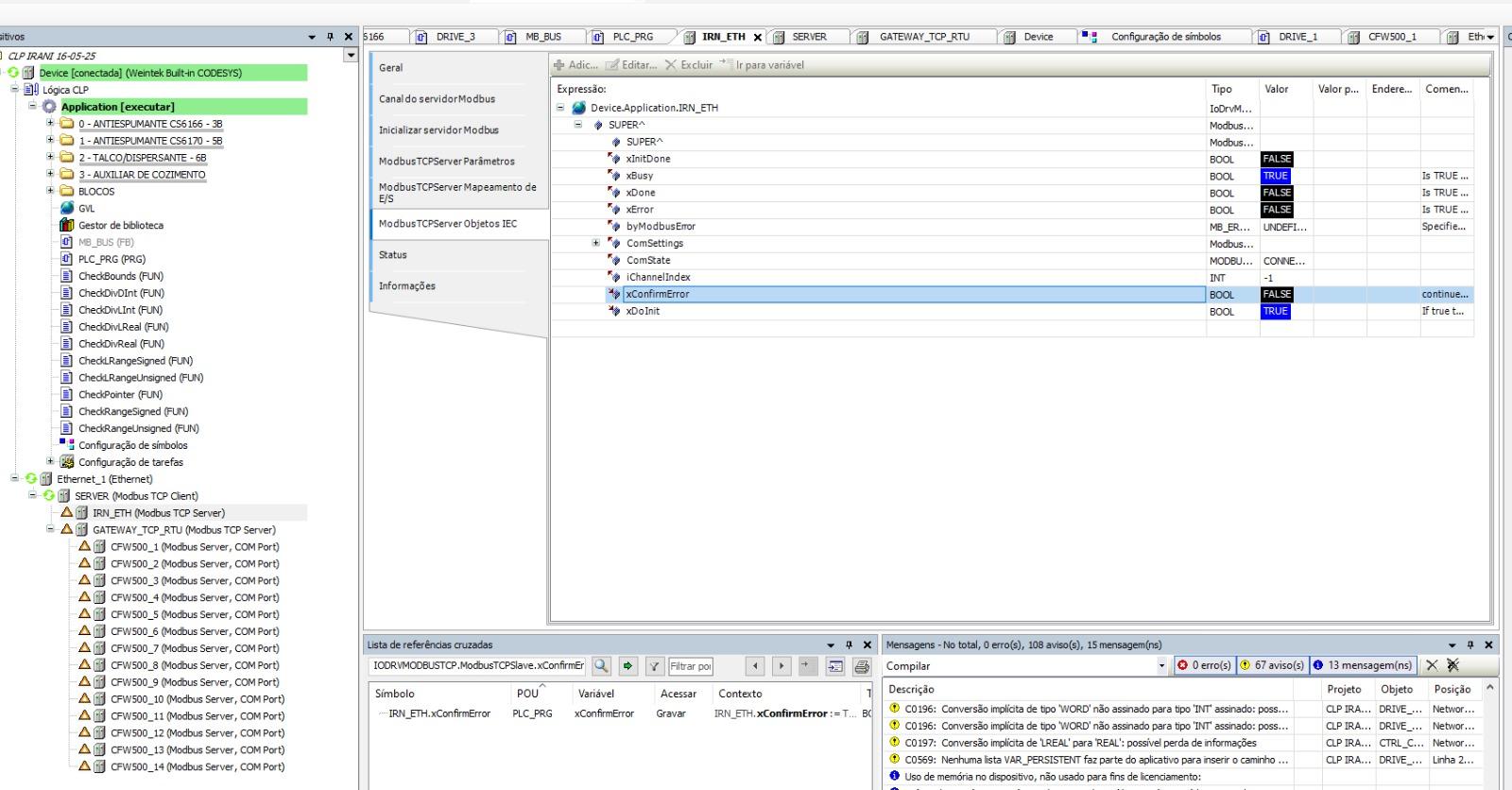Click the messages list scroll-up arrow
Viewport: 1512px width, 790px height.
coord(1490,688)
